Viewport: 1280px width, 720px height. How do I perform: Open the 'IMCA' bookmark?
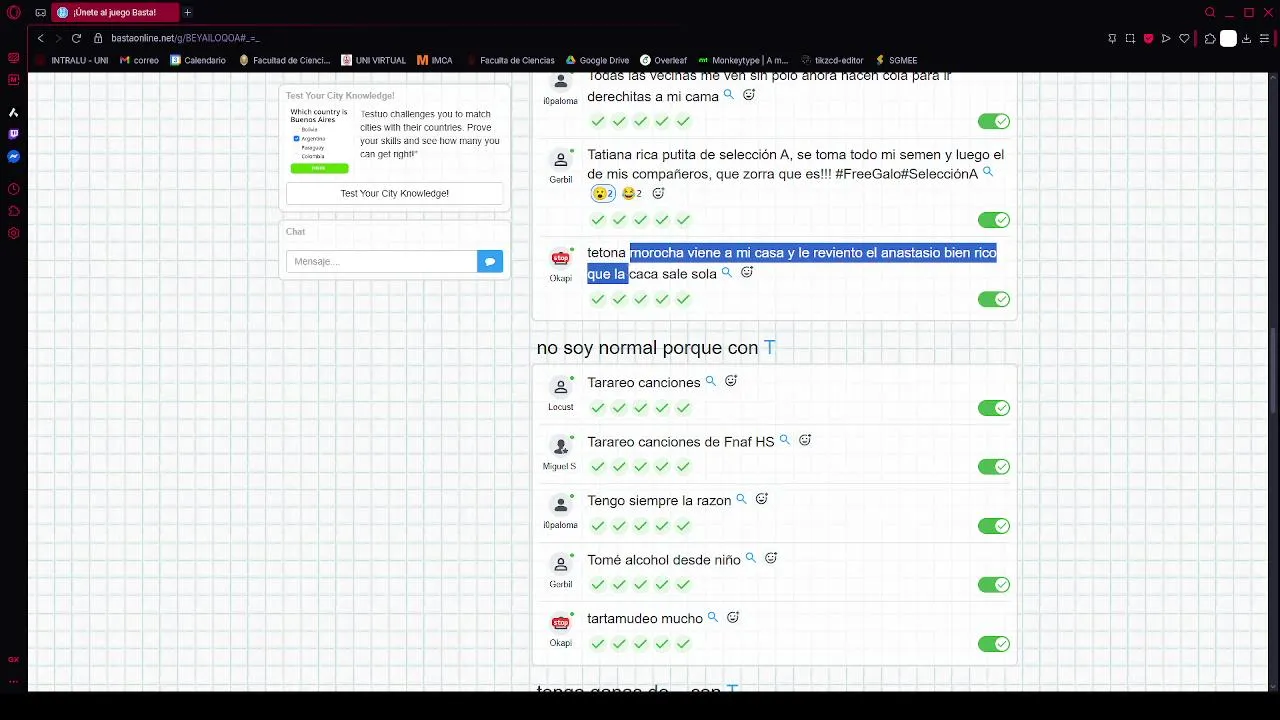(x=435, y=60)
